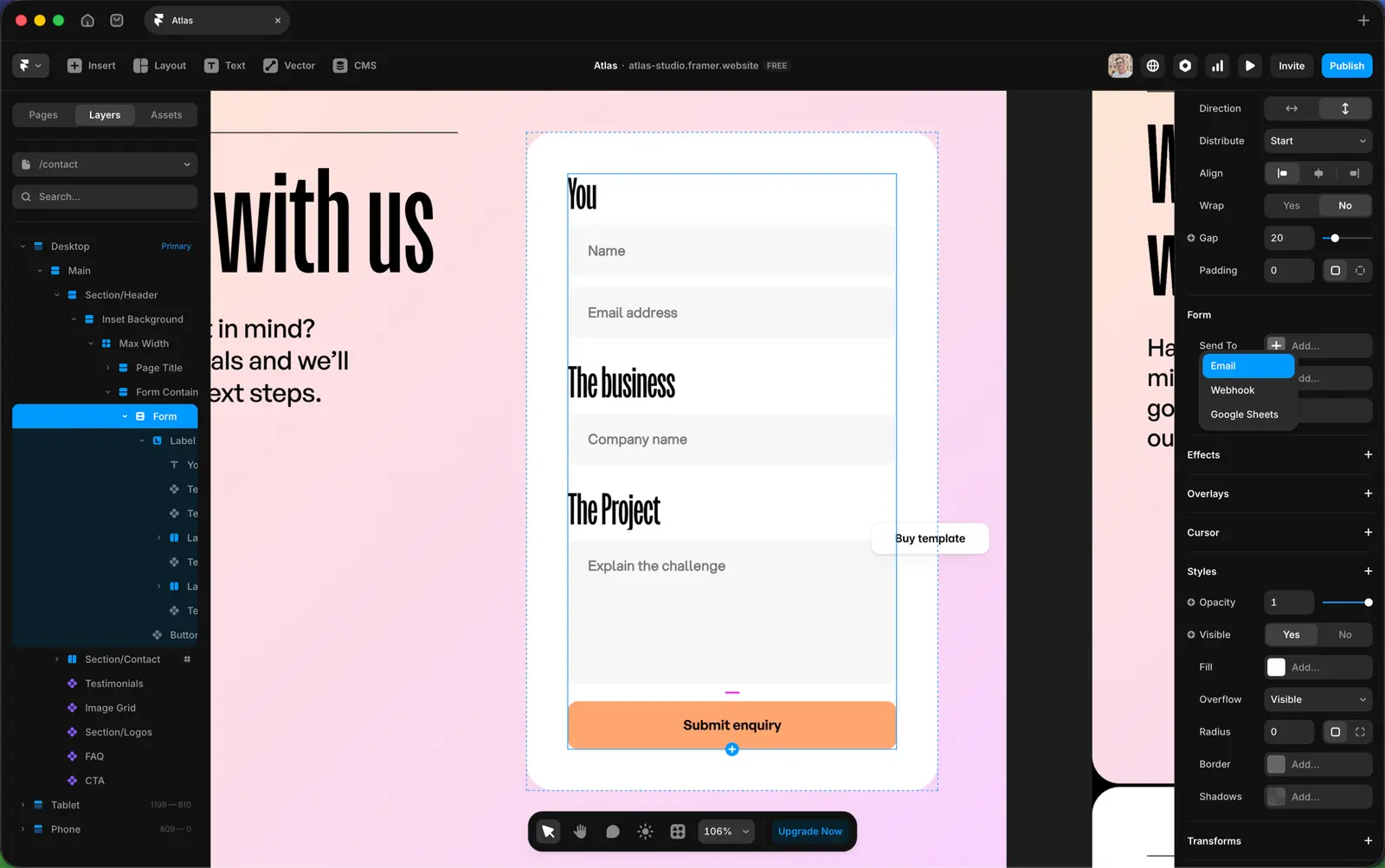Select the Text tool
The height and width of the screenshot is (868, 1385).
225,66
